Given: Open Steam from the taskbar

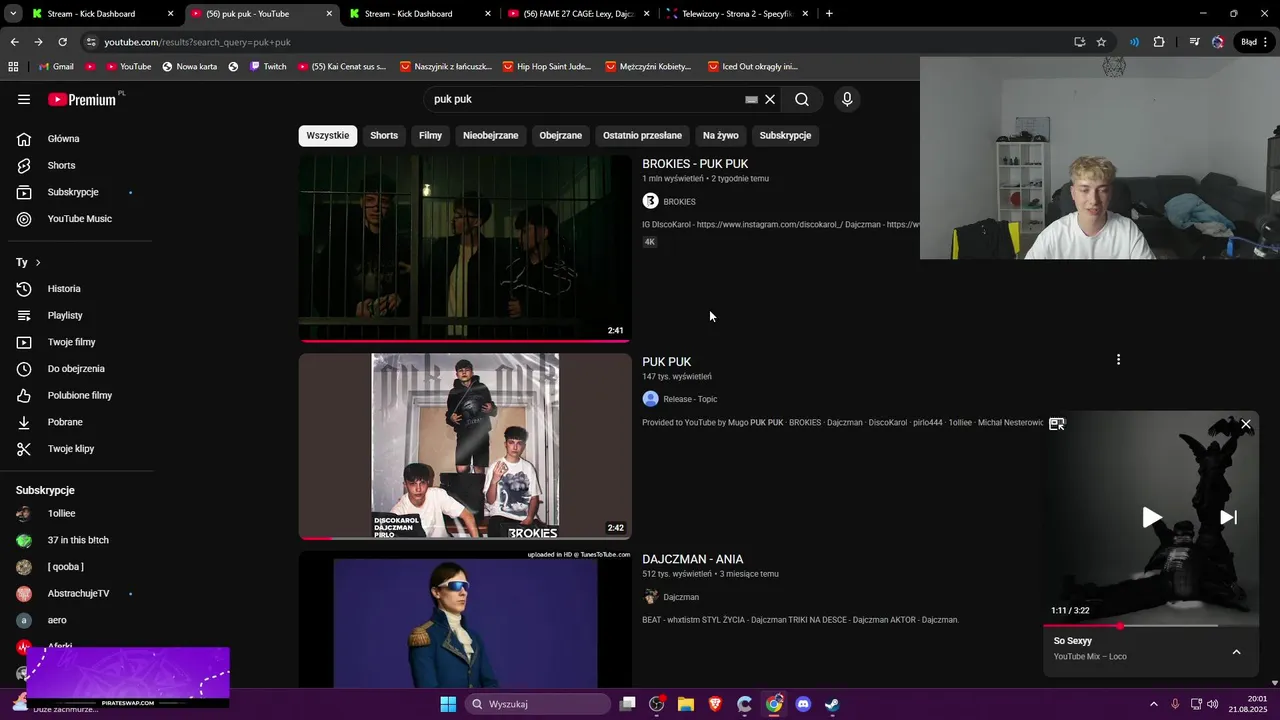Looking at the screenshot, I should pos(832,704).
